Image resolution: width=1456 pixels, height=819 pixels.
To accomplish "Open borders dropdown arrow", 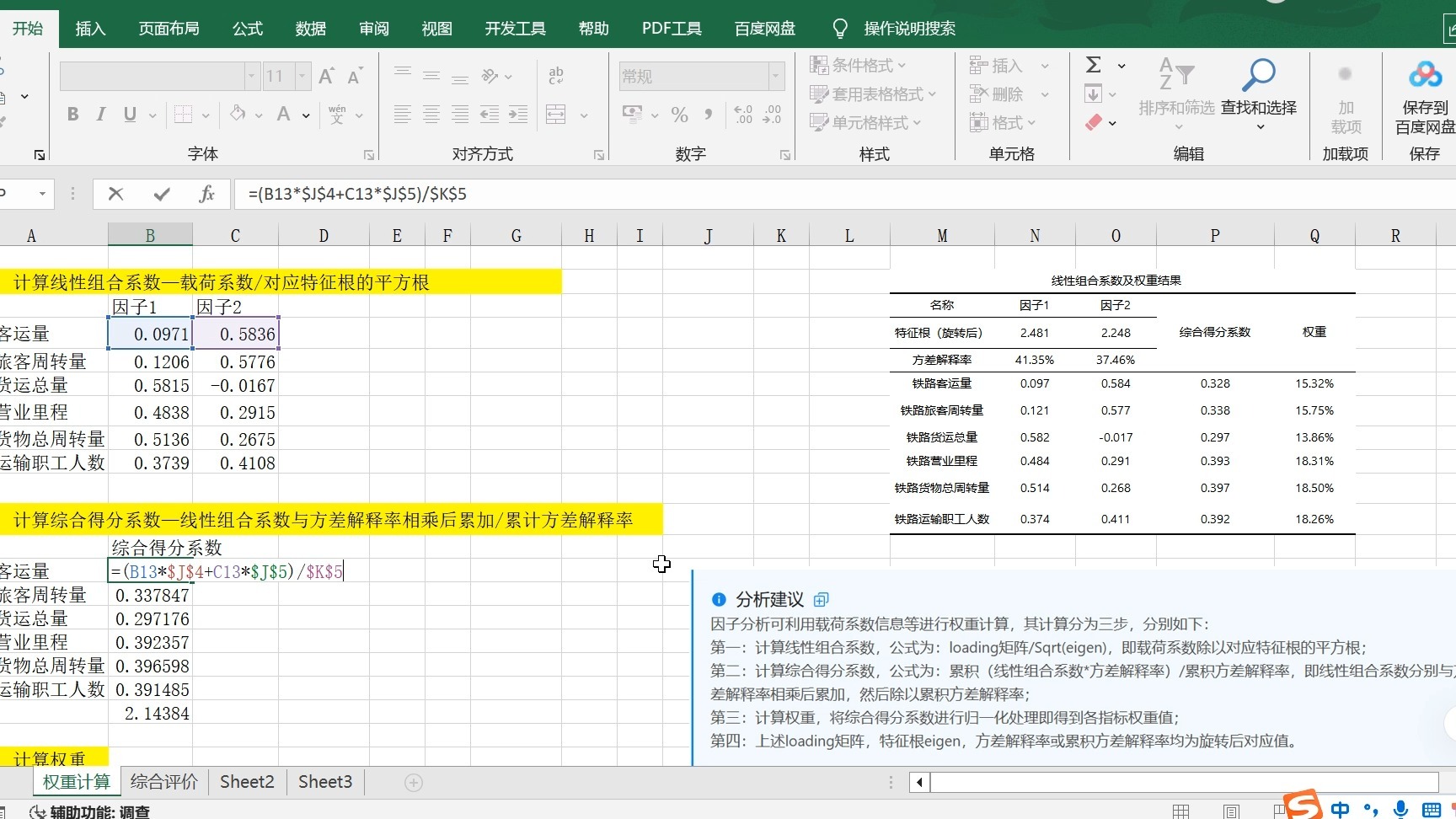I will coord(206,115).
